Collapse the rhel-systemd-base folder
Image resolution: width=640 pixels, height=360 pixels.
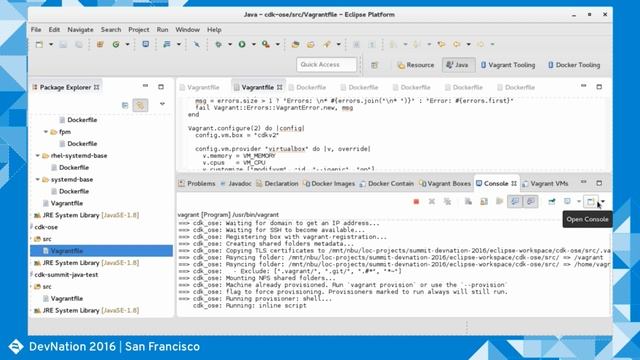(38, 156)
